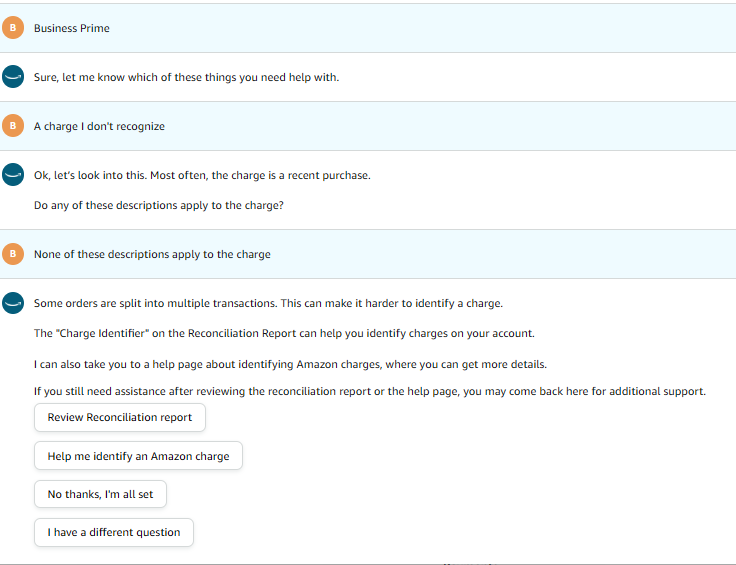The height and width of the screenshot is (565, 736).
Task: Select the Business Prime message text
Action: pos(72,28)
